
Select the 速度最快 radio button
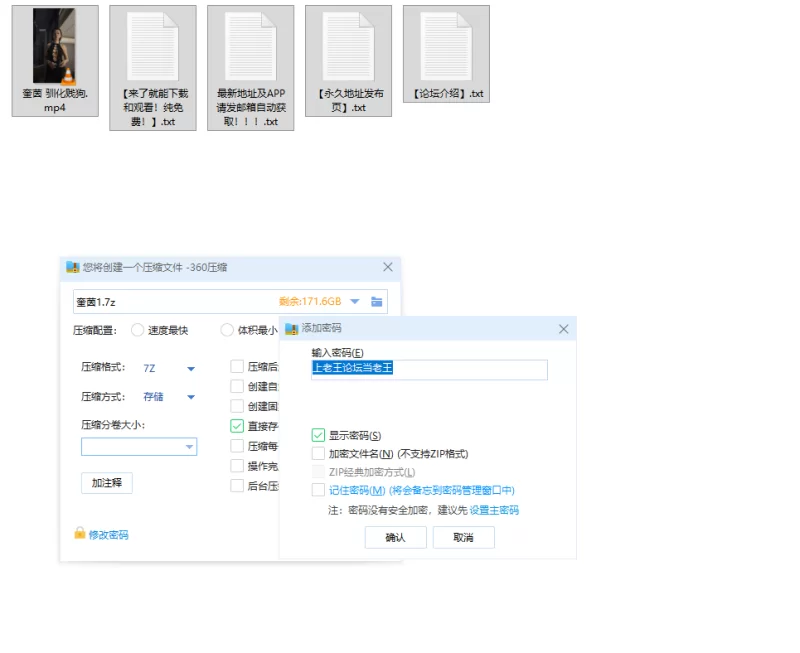[137, 330]
